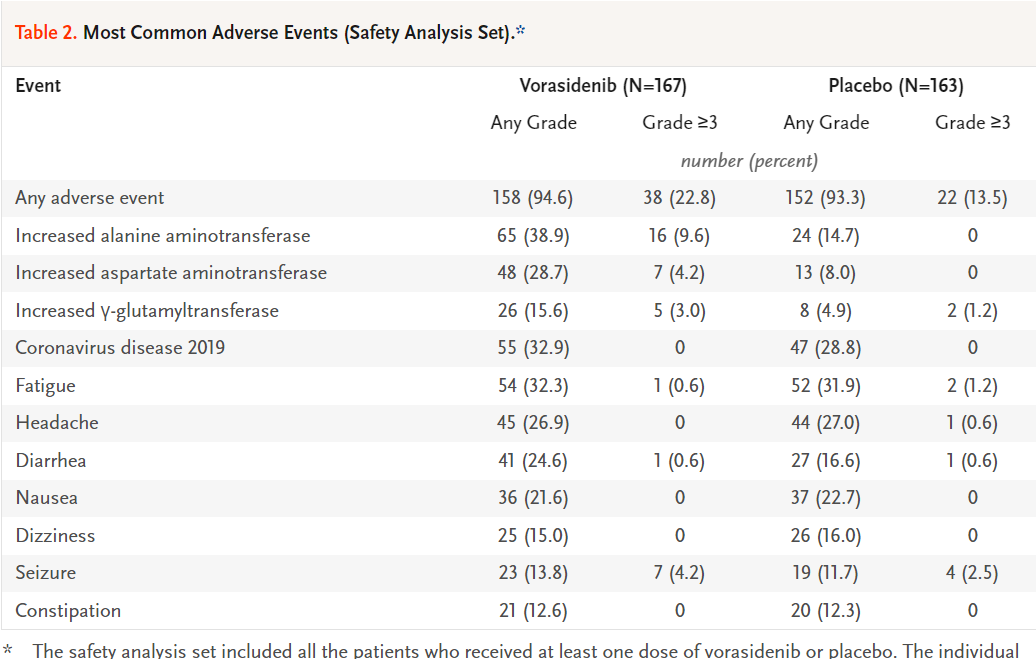Viewport: 1036px width, 662px height.
Task: Click the 'Vorasidenib (N=167)' column header
Action: pos(603,85)
